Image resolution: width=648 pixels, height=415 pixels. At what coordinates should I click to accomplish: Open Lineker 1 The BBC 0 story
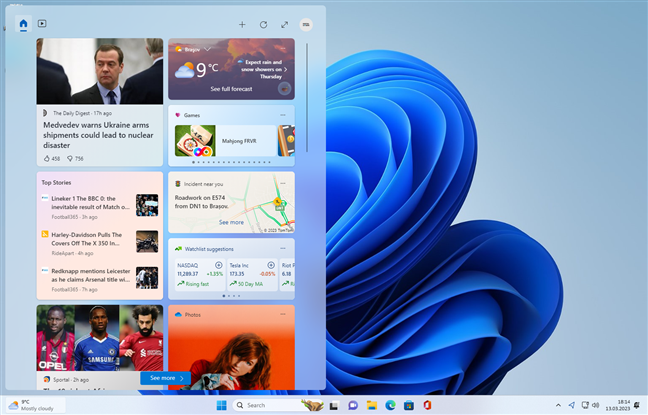(91, 203)
